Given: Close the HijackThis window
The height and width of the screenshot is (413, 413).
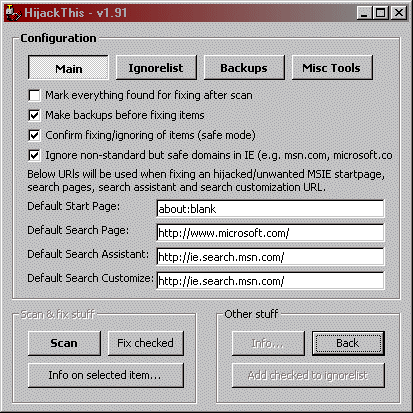Looking at the screenshot, I should 398,13.
